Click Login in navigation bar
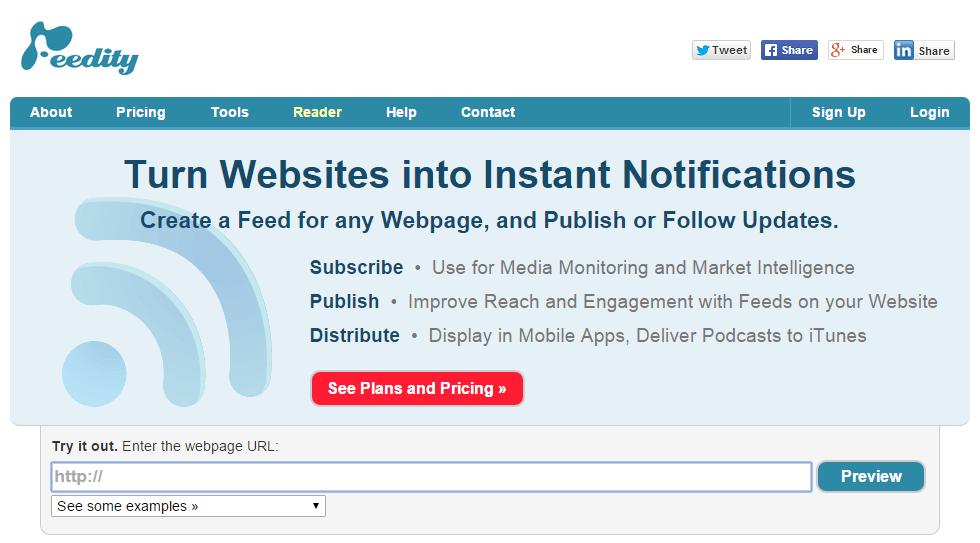The height and width of the screenshot is (543, 980). pyautogui.click(x=929, y=112)
